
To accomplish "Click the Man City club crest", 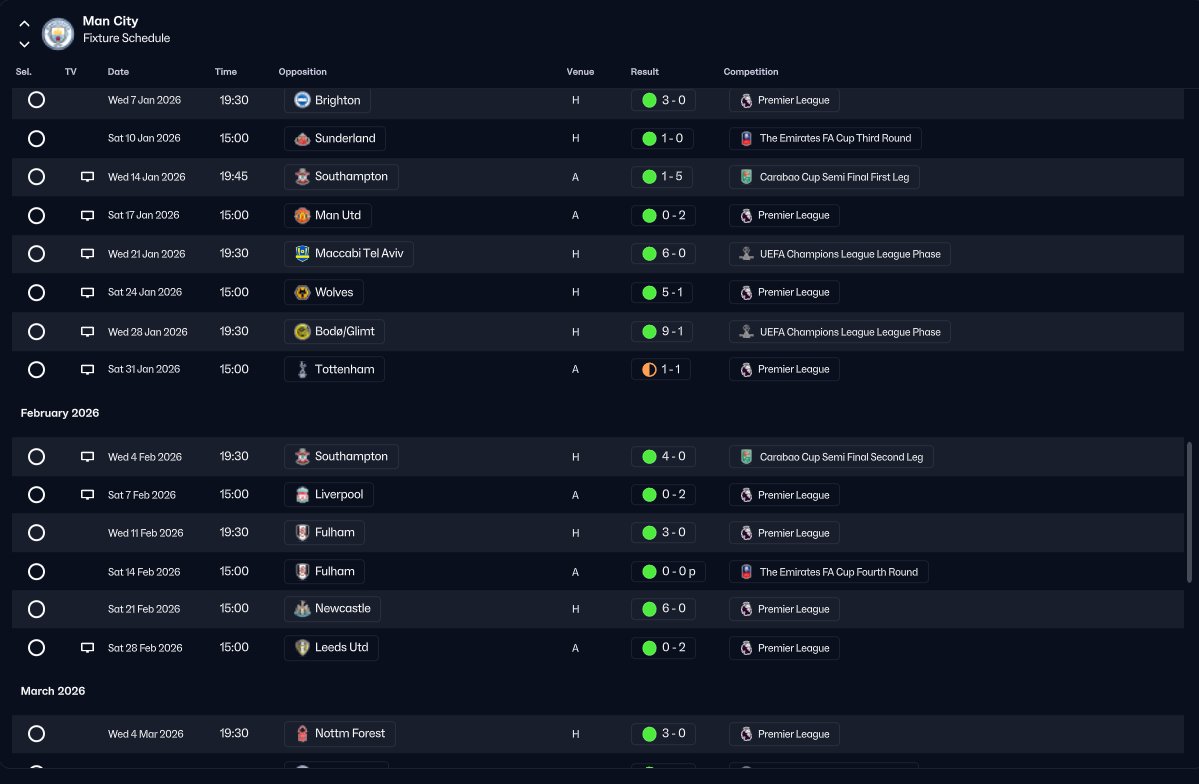I will click(57, 33).
